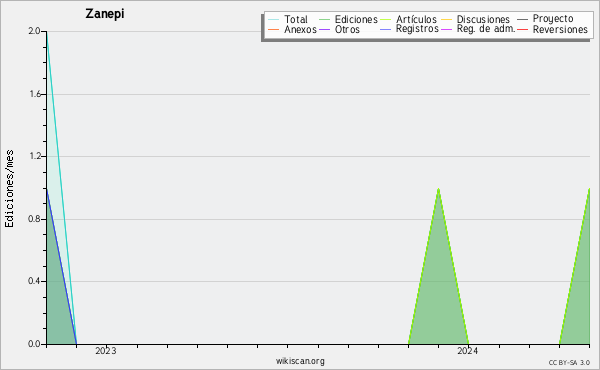Select the 'Reg. de adm.' legend label
The width and height of the screenshot is (600, 370).
486,29
